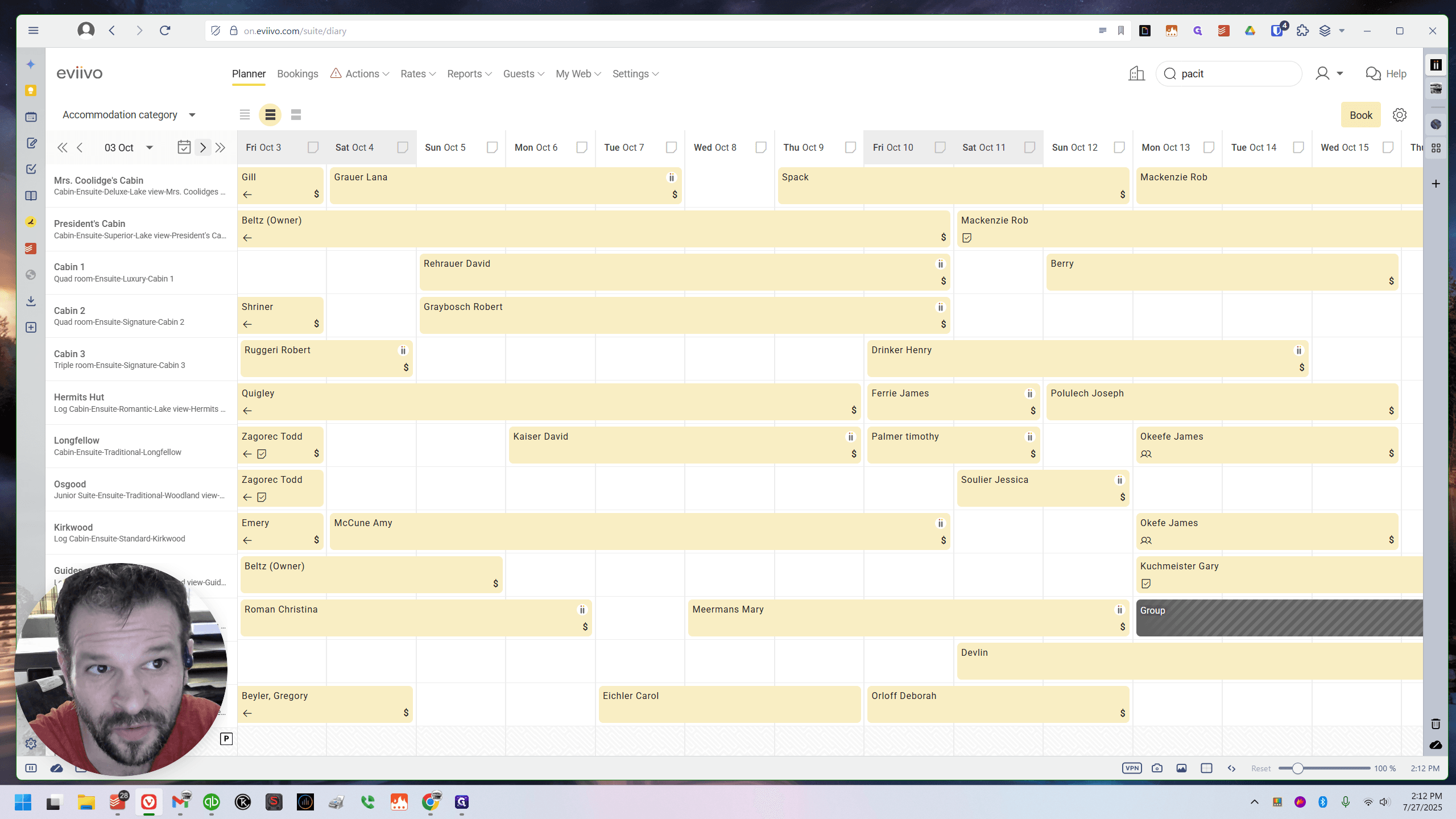Open the Help link
The image size is (1456, 819).
(x=1385, y=74)
